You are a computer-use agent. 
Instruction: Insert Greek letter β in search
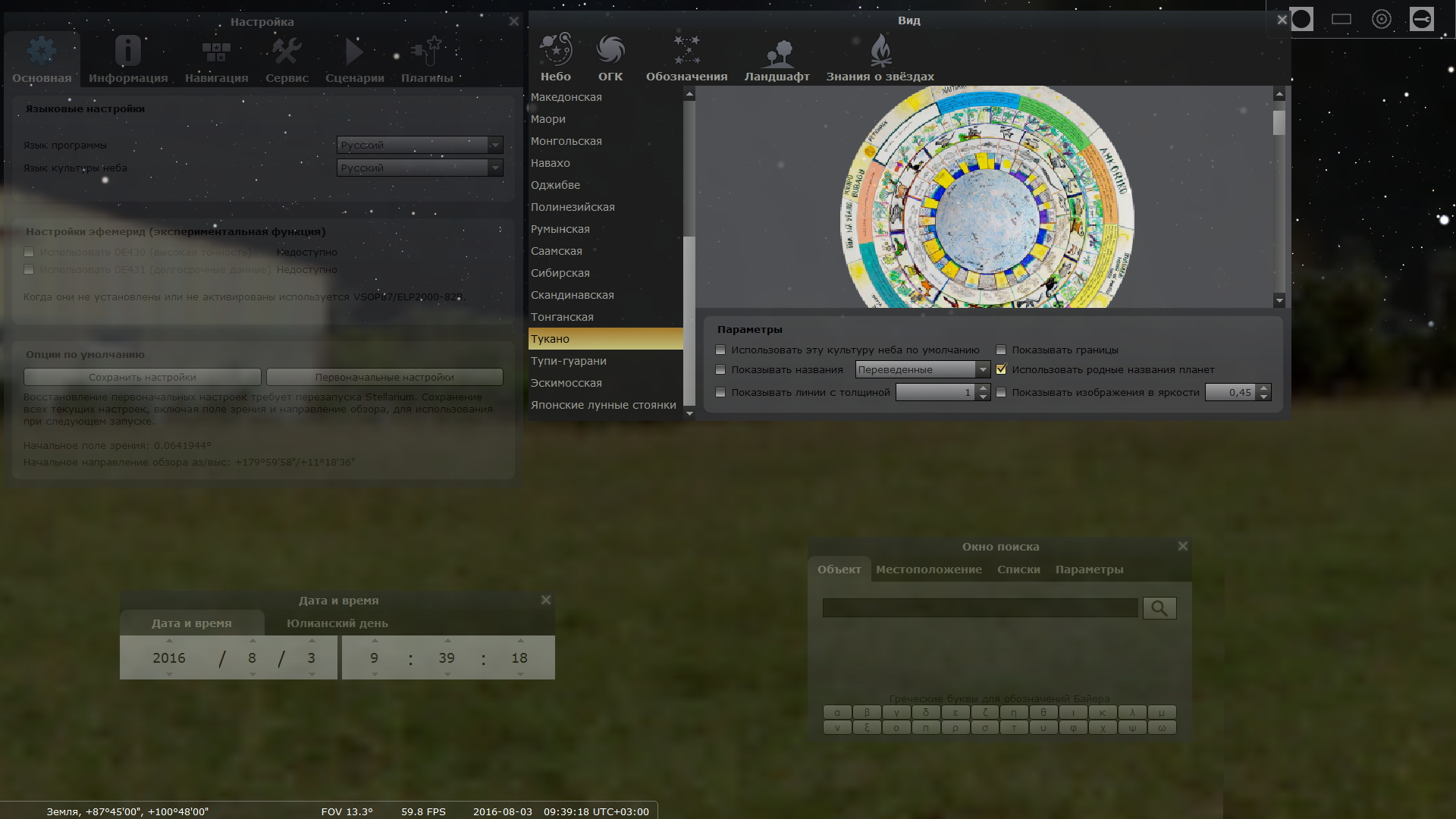(x=867, y=712)
